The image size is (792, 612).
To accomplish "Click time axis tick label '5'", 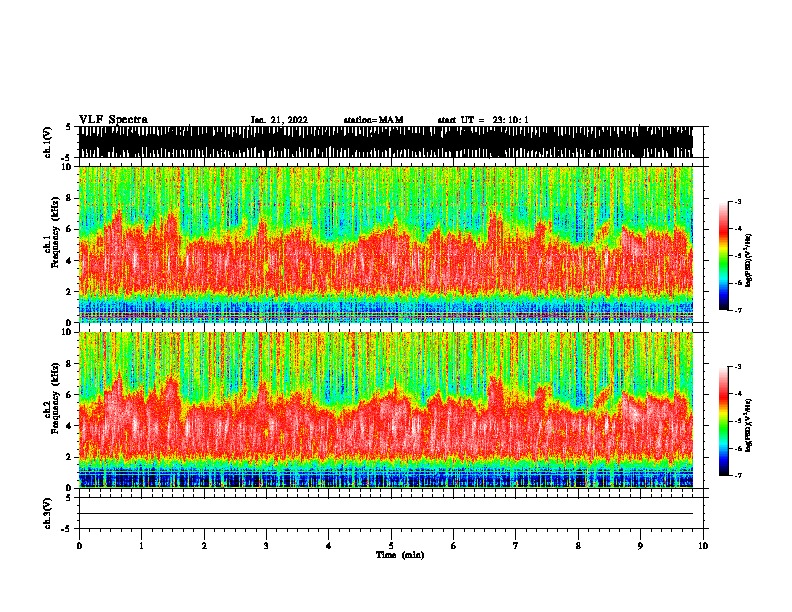I will click(391, 546).
